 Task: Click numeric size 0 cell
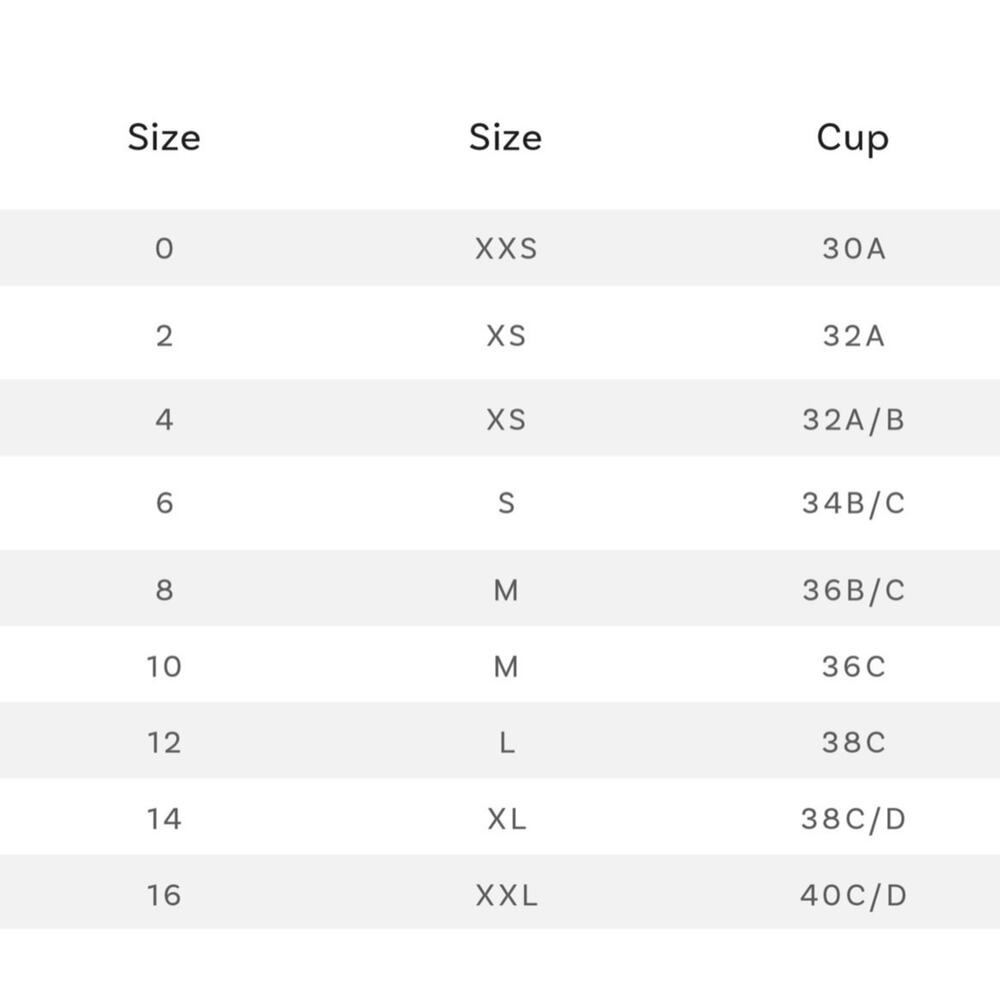click(x=164, y=249)
